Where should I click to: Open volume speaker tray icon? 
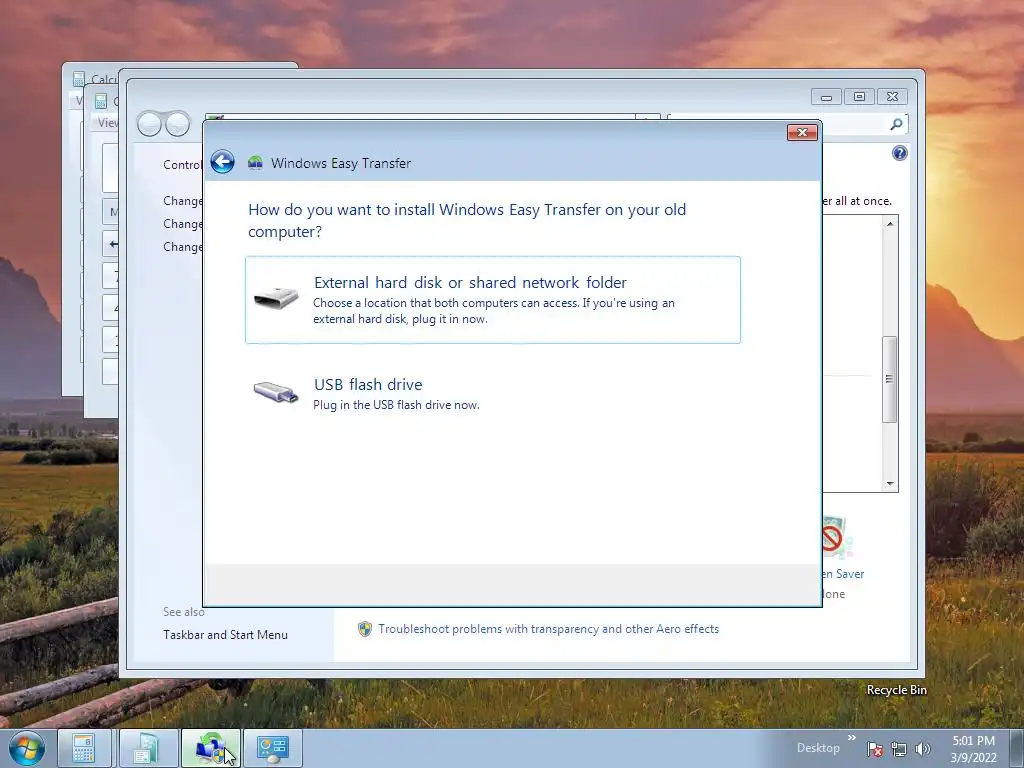923,749
